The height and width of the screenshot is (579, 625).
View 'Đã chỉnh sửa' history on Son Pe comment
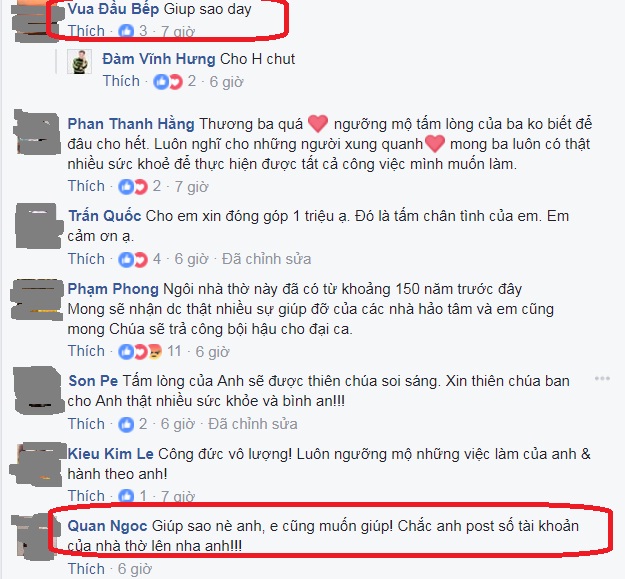[x=253, y=424]
